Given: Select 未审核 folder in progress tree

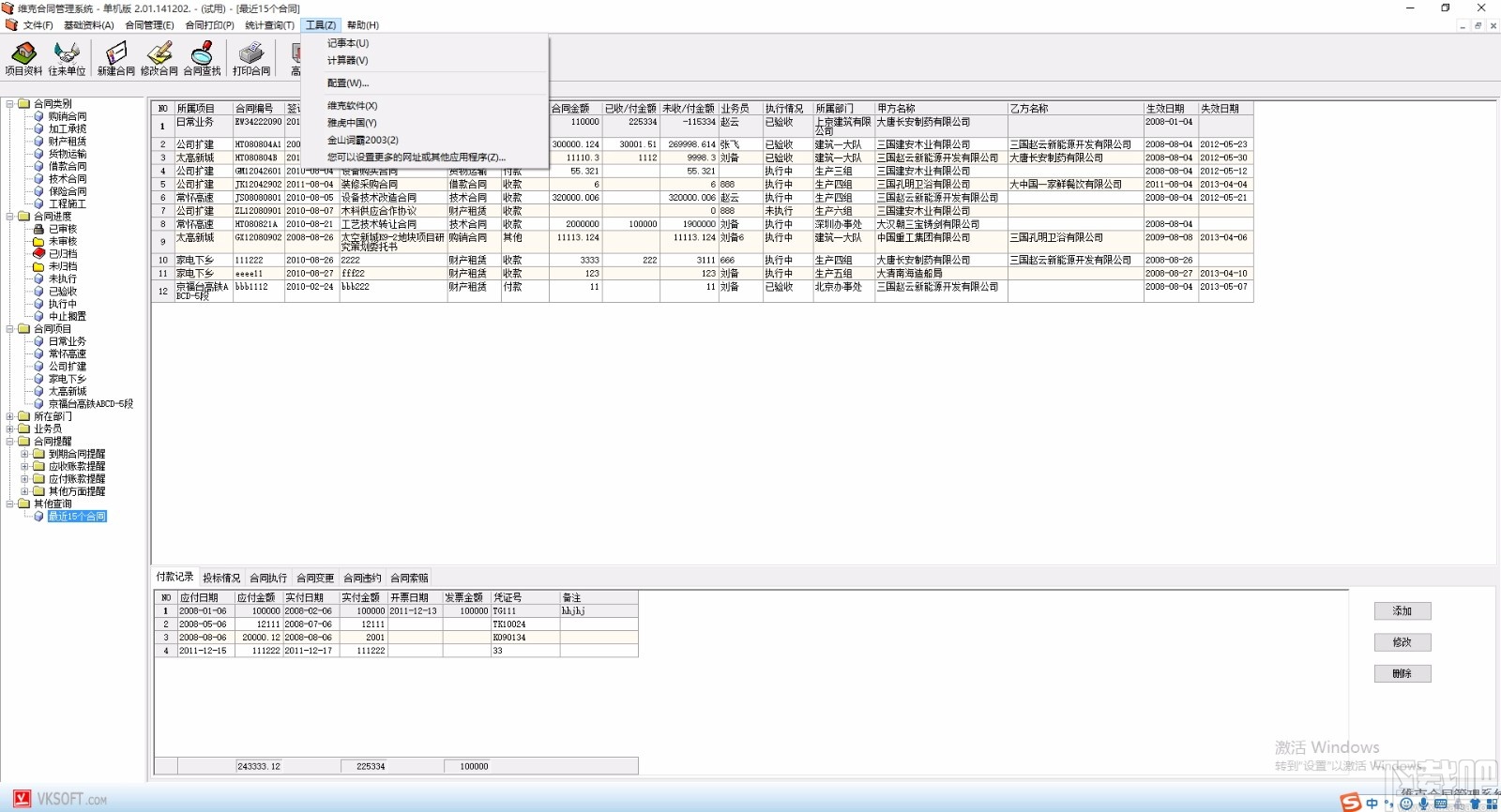Looking at the screenshot, I should (63, 242).
